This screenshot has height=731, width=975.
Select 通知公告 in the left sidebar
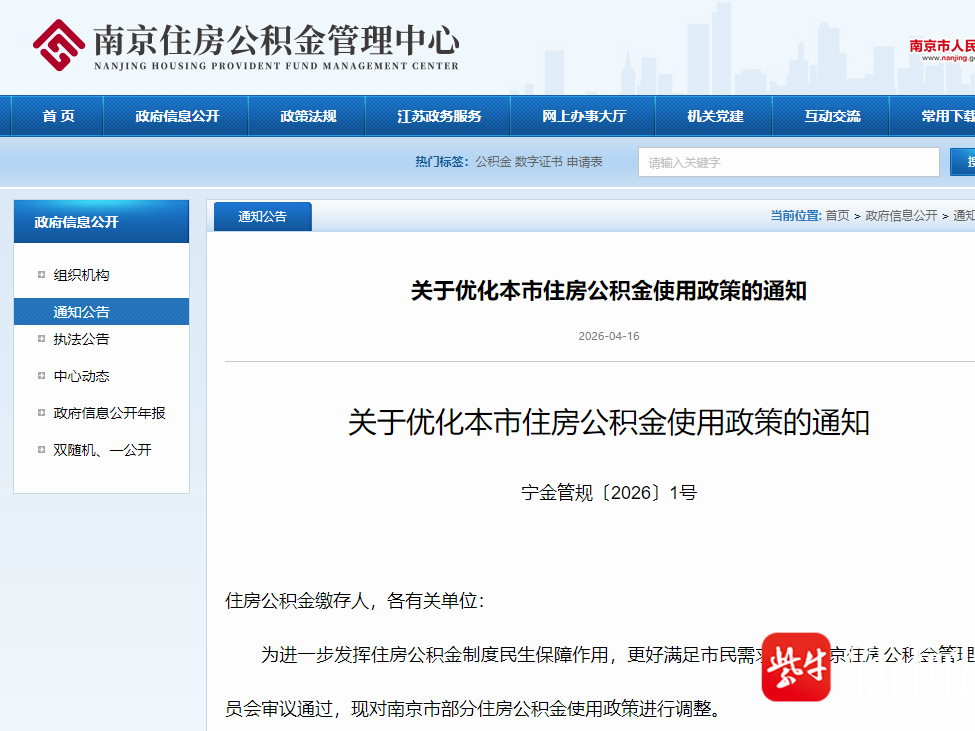(x=81, y=312)
